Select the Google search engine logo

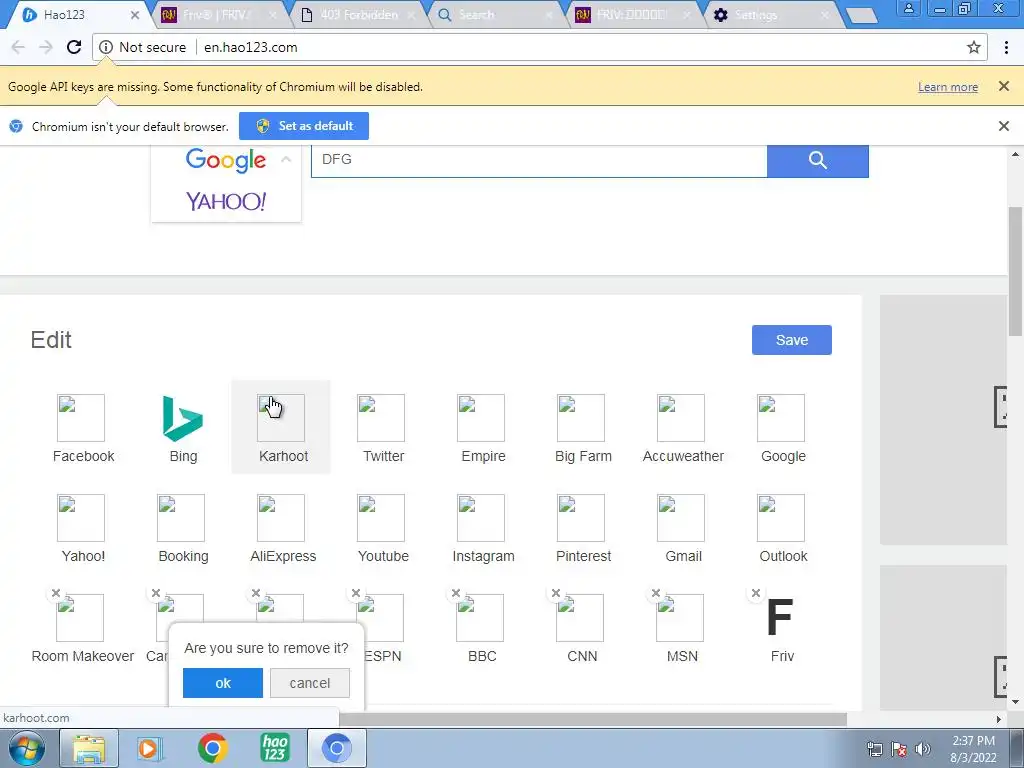226,160
